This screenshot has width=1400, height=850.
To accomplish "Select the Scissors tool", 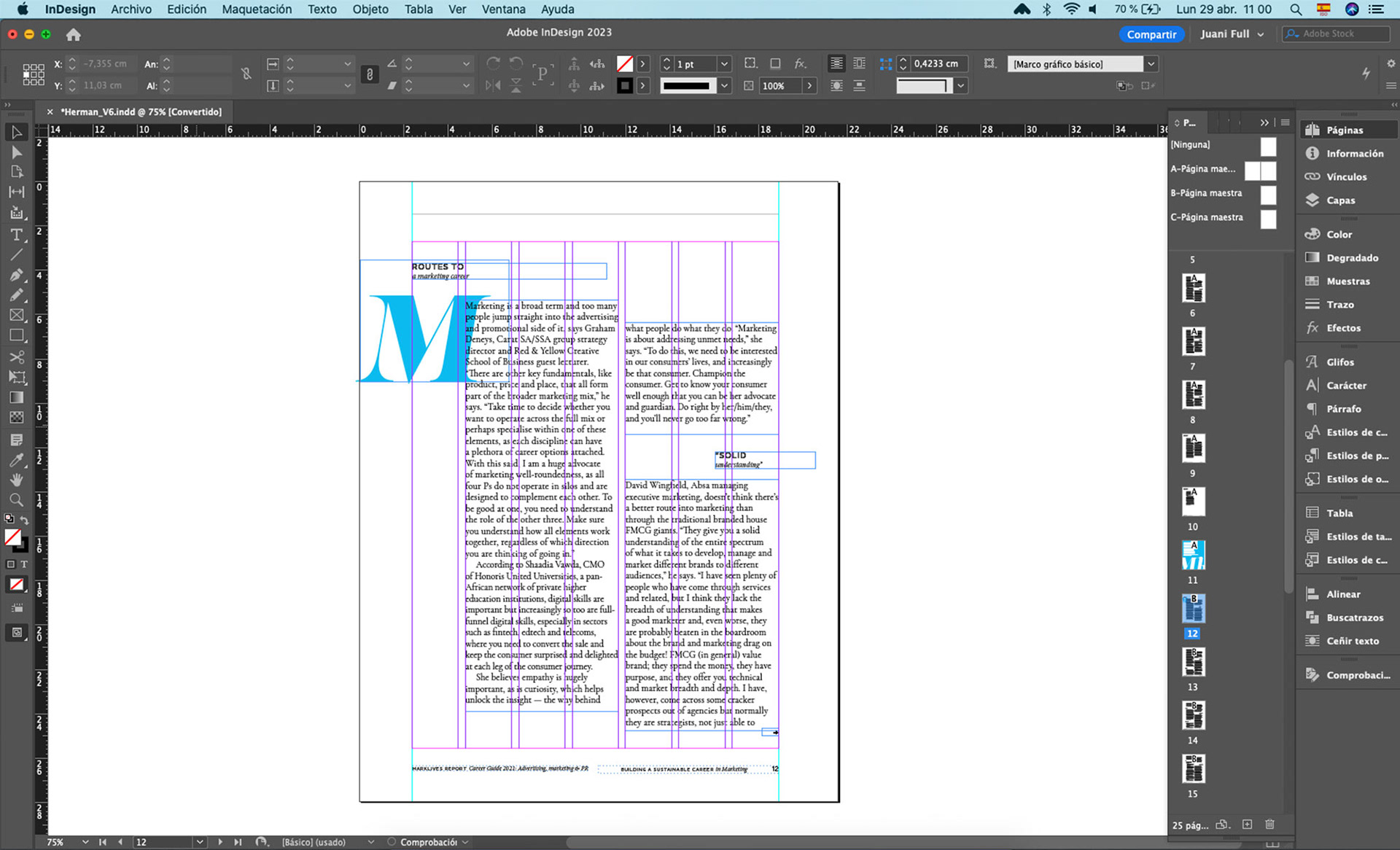I will pos(16,357).
